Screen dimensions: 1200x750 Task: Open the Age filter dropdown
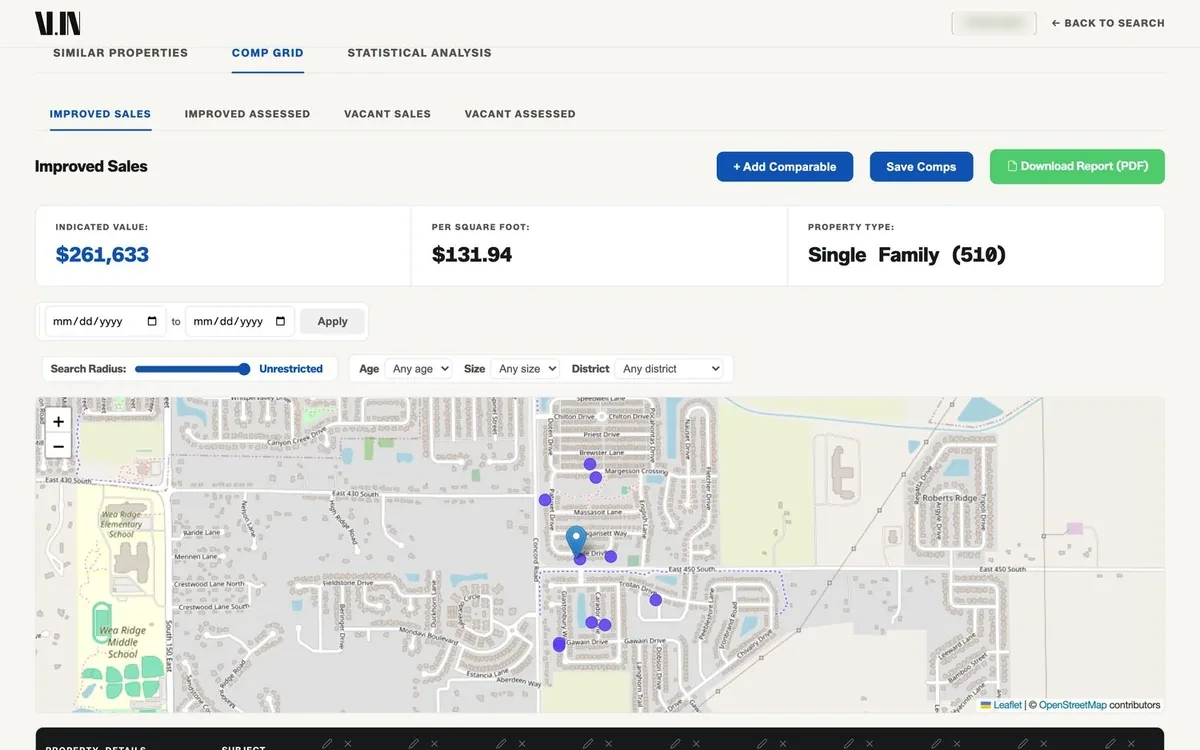pyautogui.click(x=418, y=369)
